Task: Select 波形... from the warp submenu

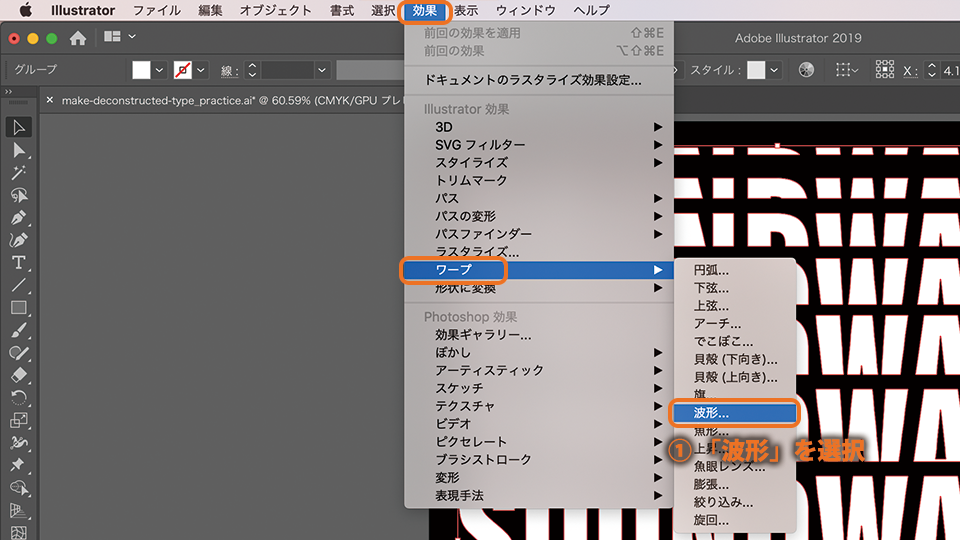Action: coord(734,413)
